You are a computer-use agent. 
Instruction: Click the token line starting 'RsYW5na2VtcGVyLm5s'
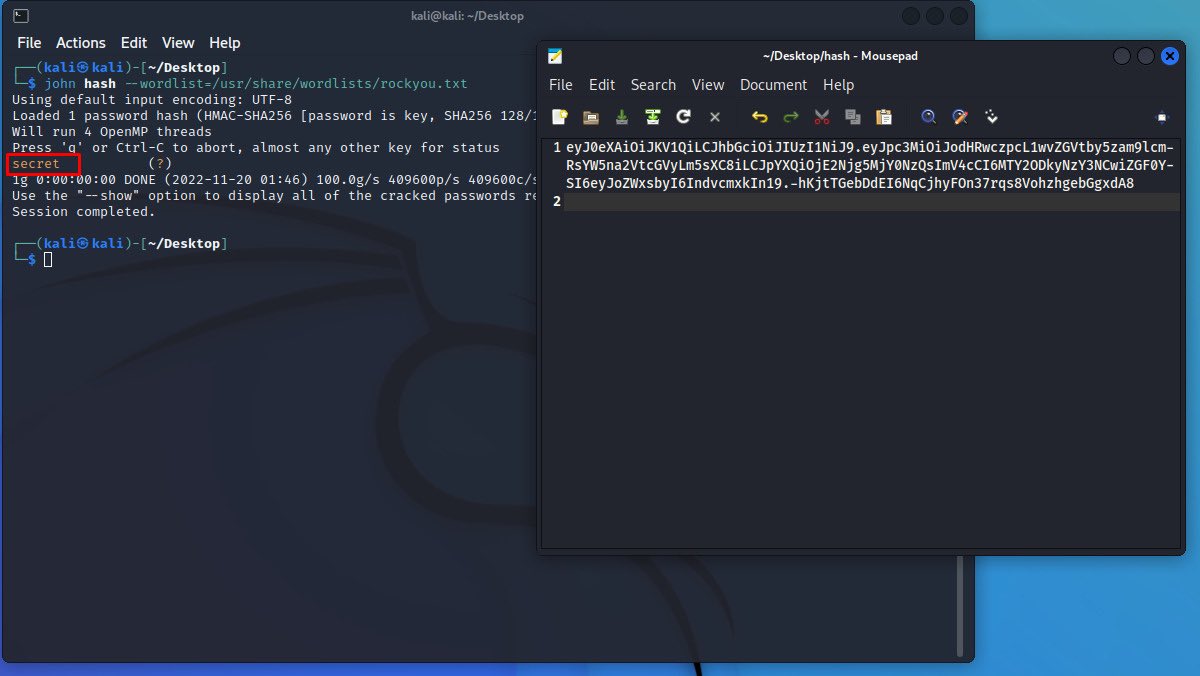[870, 166]
